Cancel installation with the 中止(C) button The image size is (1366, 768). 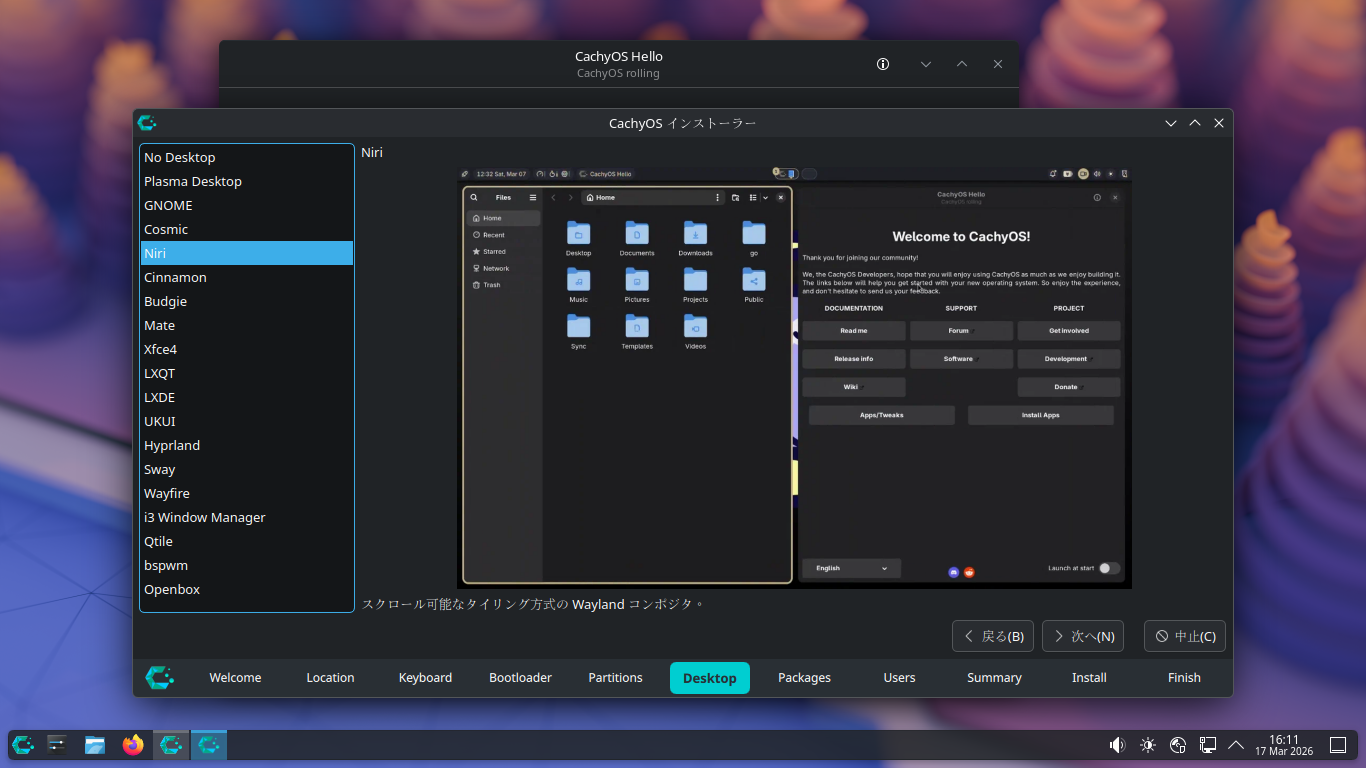click(x=1185, y=636)
